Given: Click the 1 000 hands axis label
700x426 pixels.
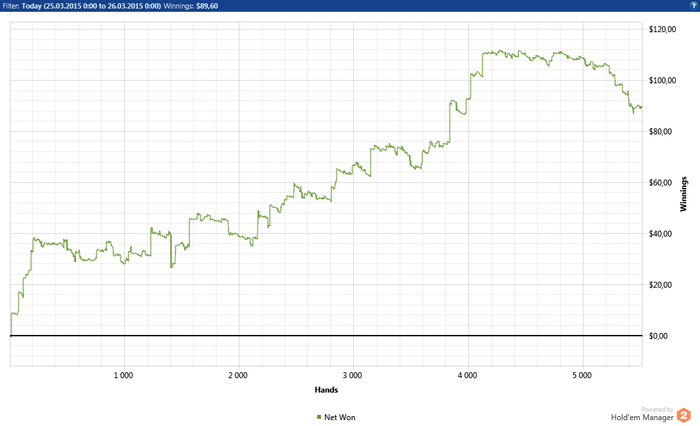Looking at the screenshot, I should tap(123, 375).
